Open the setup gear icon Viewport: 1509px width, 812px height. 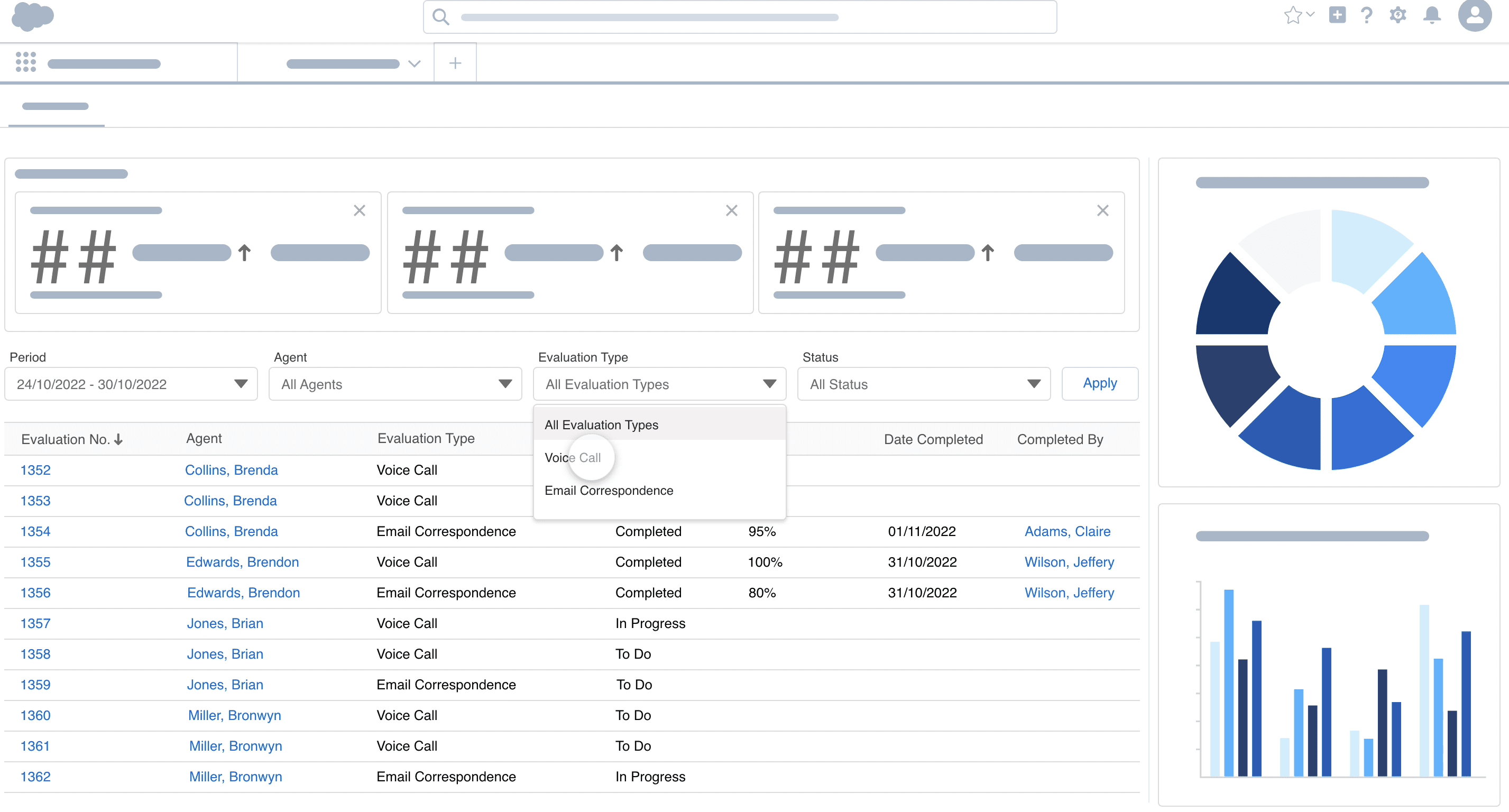point(1397,15)
